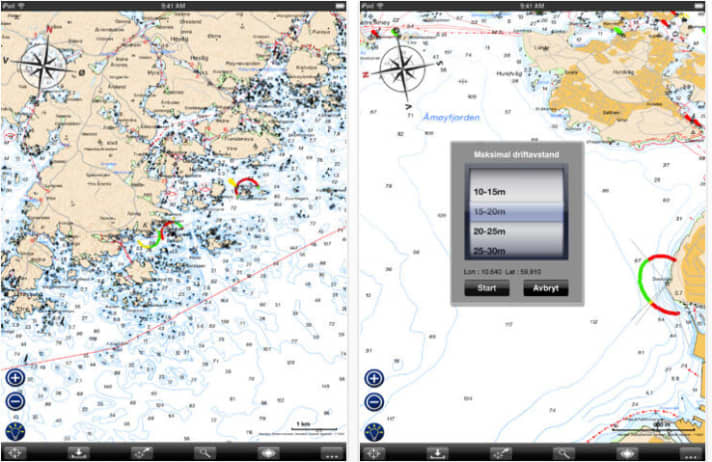Tap the crosshair position icon in right toolbar
This screenshot has height=462, width=712.
[373, 453]
